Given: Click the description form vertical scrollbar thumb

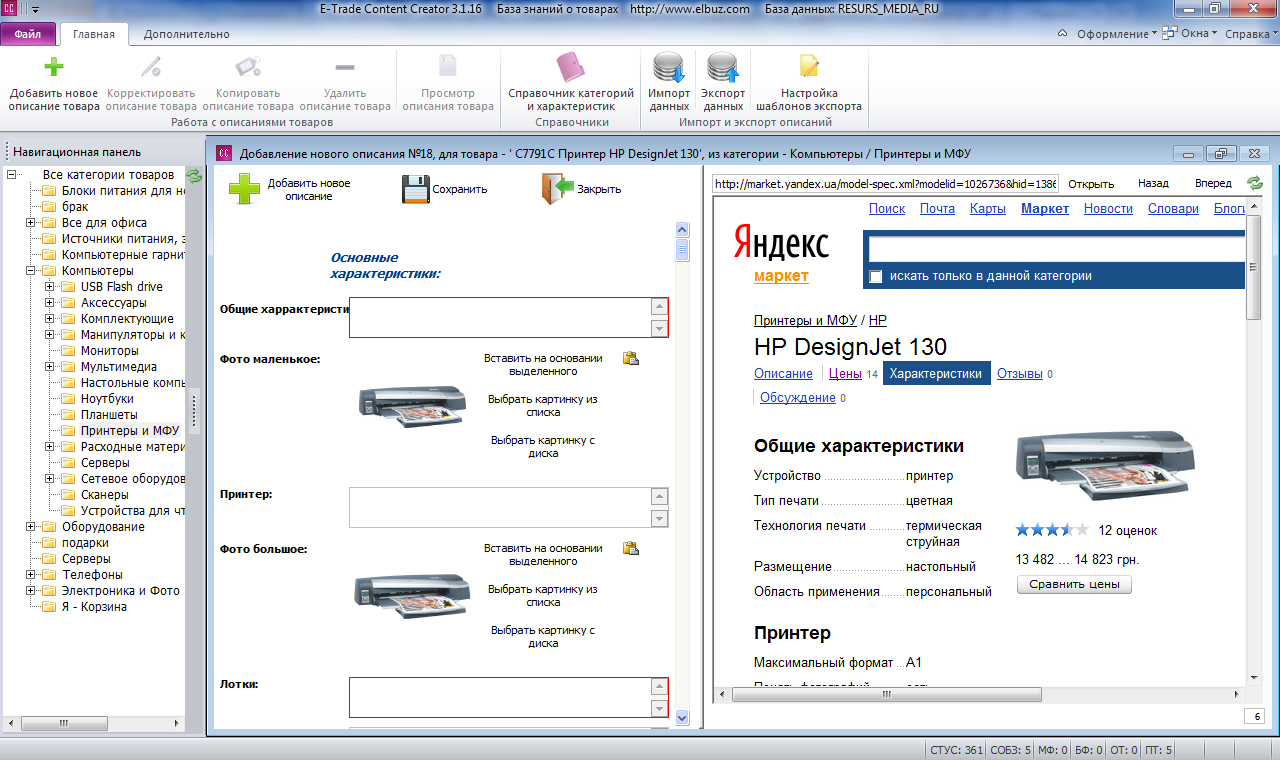Looking at the screenshot, I should 682,249.
